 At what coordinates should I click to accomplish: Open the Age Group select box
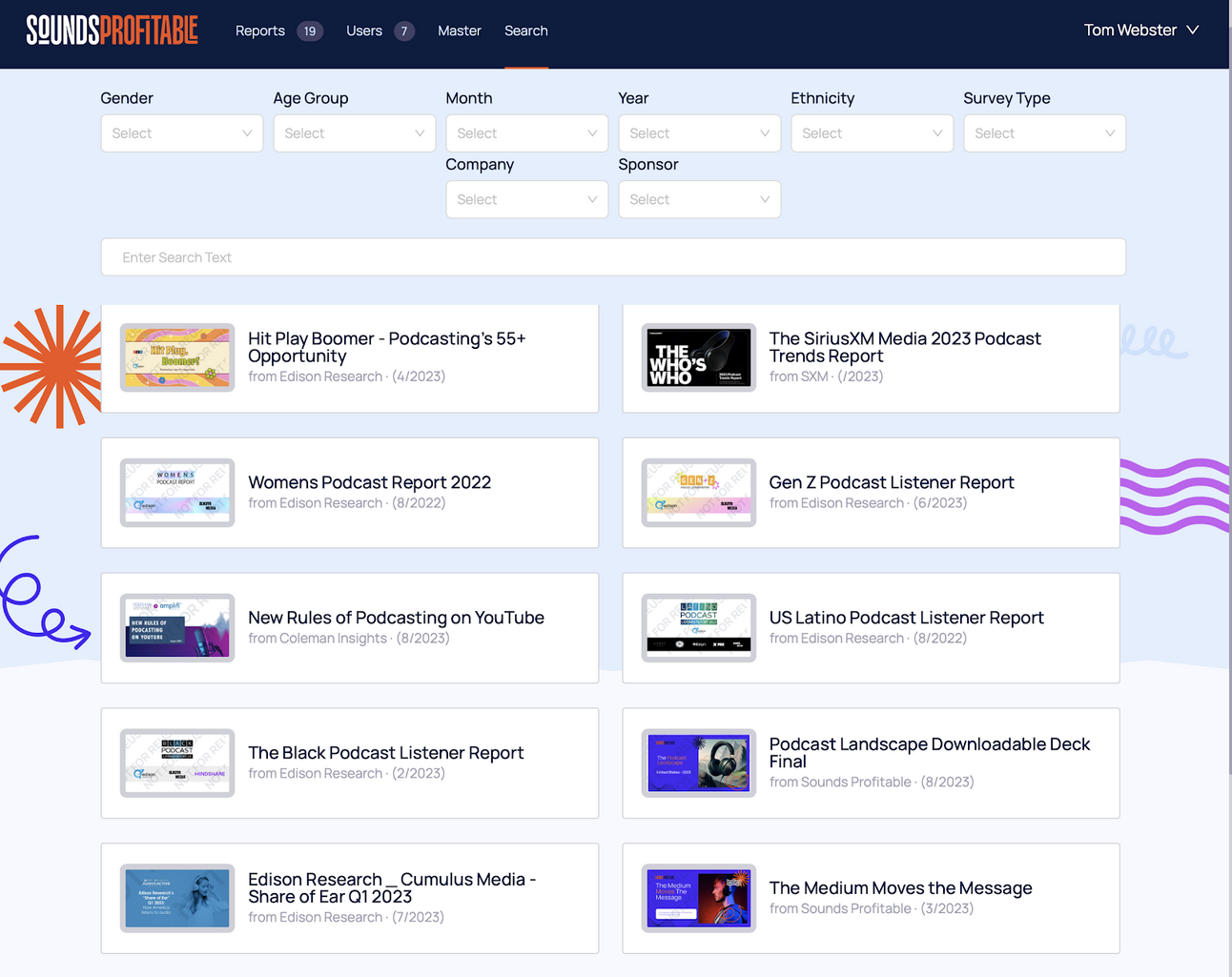pos(355,133)
